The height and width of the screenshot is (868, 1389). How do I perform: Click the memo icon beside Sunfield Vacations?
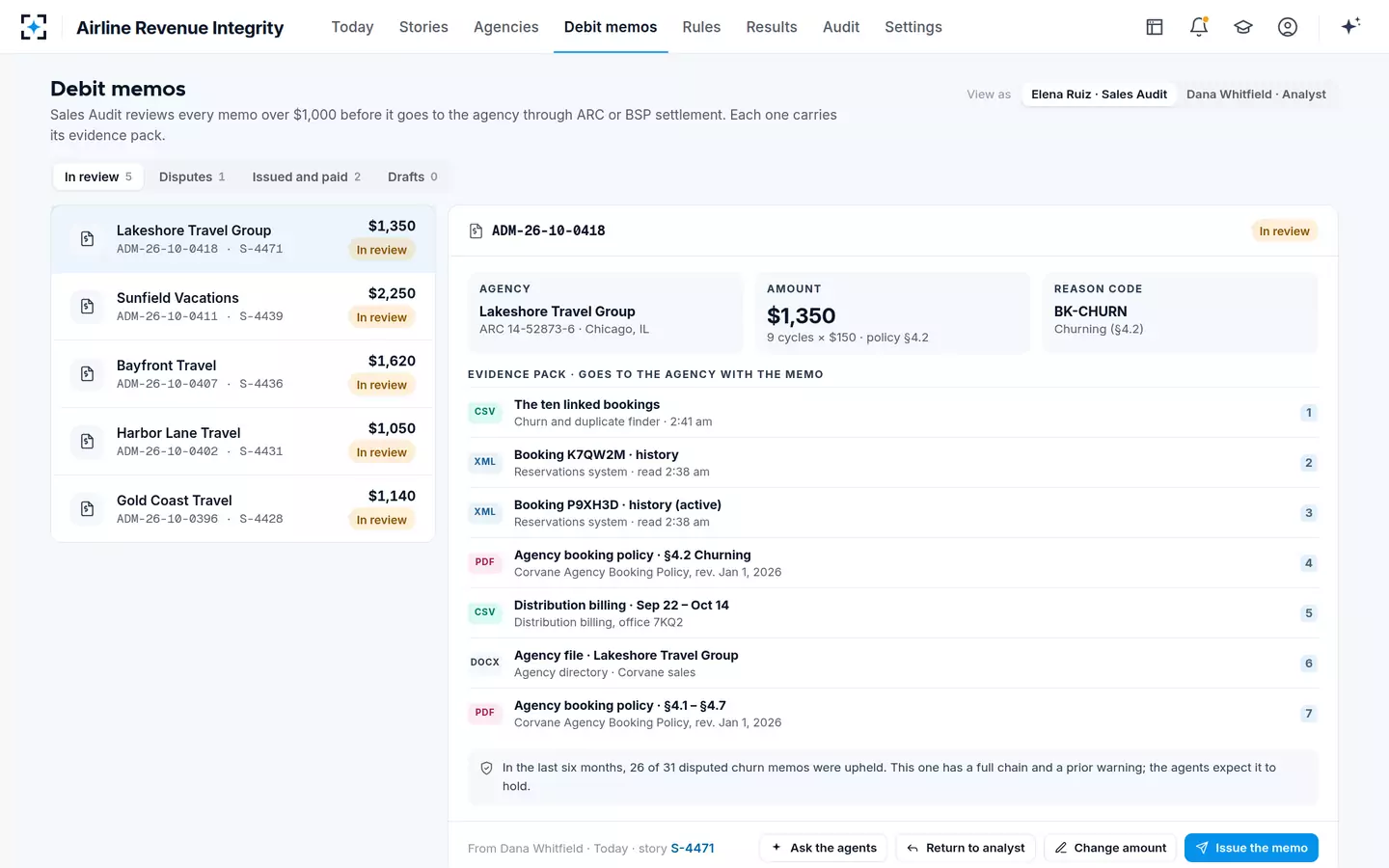pyautogui.click(x=87, y=306)
